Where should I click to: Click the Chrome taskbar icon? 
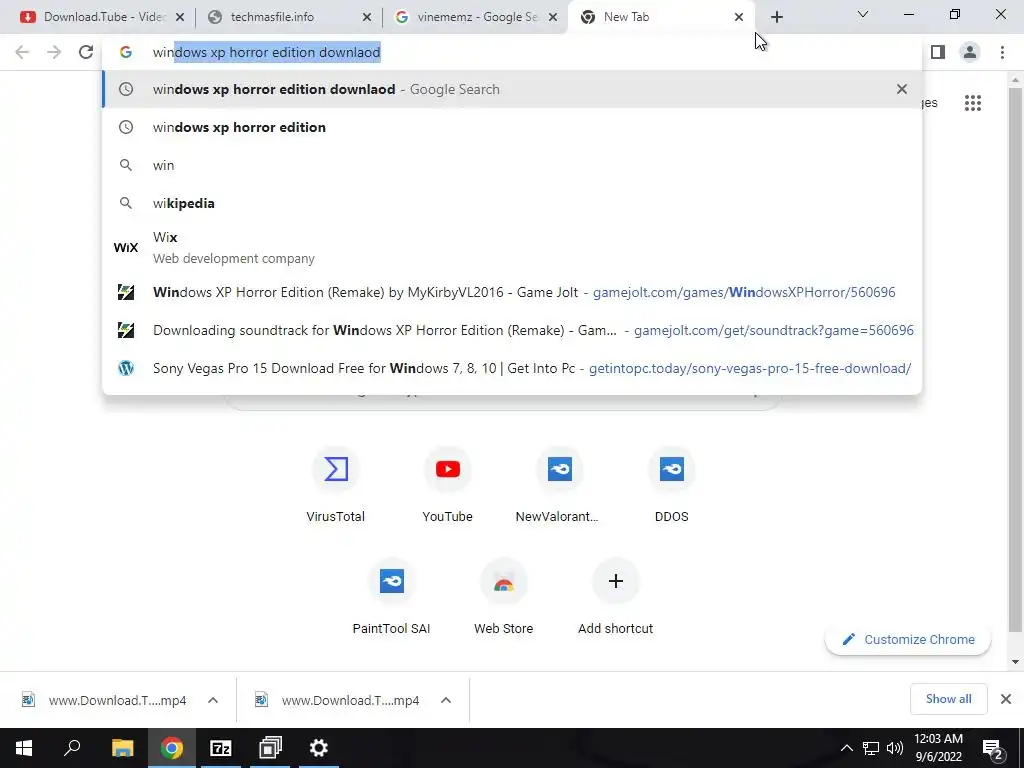point(172,748)
